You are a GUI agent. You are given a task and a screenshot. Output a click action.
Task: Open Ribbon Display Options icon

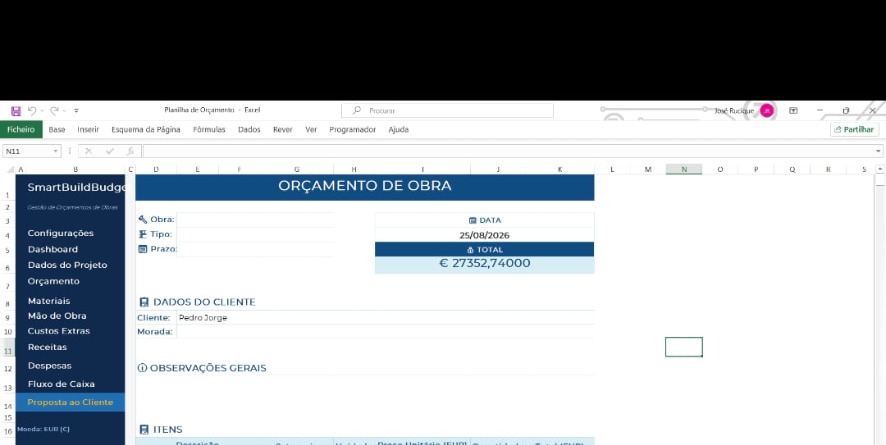tap(793, 111)
